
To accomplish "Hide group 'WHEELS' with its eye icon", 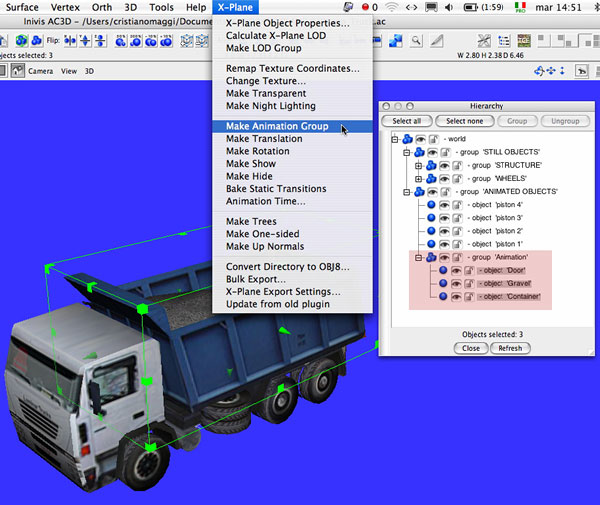I will click(444, 179).
